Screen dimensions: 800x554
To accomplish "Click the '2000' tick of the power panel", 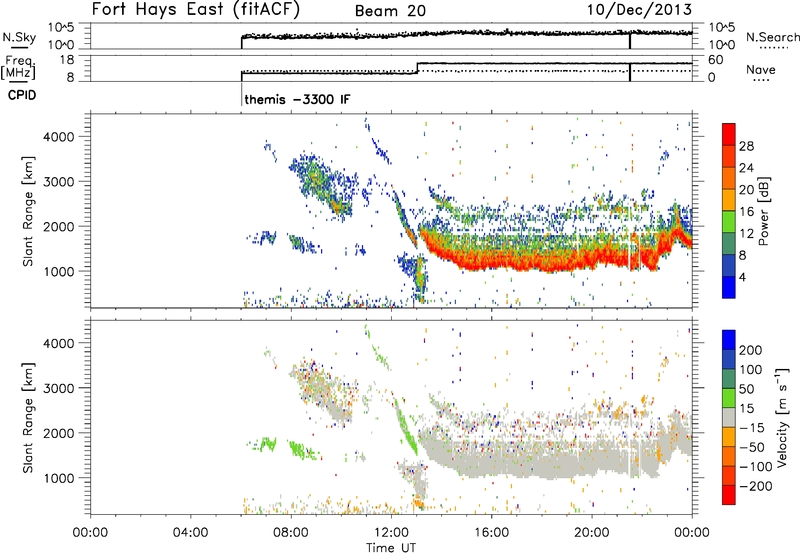I will 58,226.
